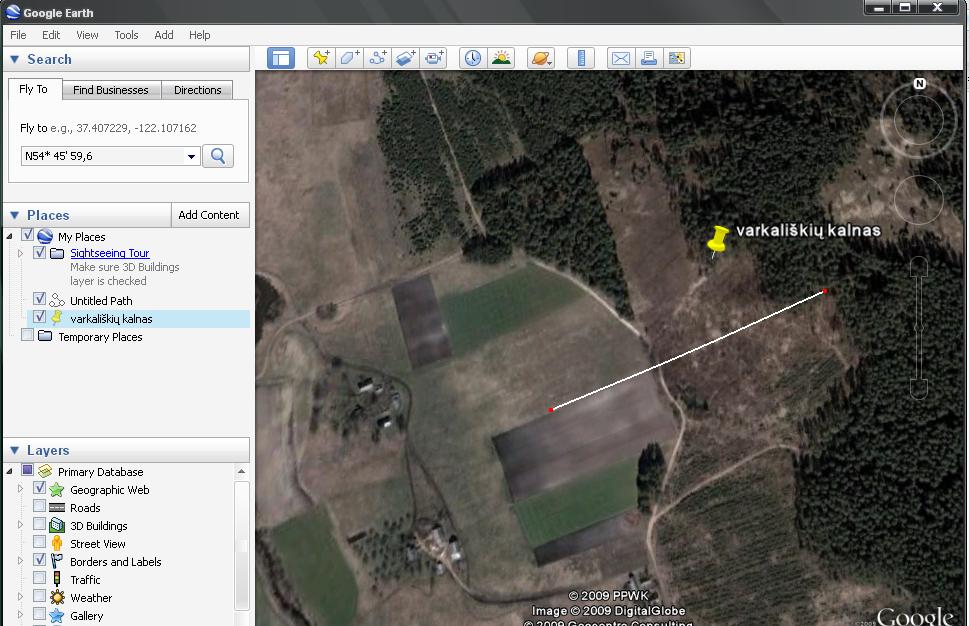The image size is (969, 626).
Task: Expand the Geographic Web layer tree
Action: pyautogui.click(x=20, y=490)
